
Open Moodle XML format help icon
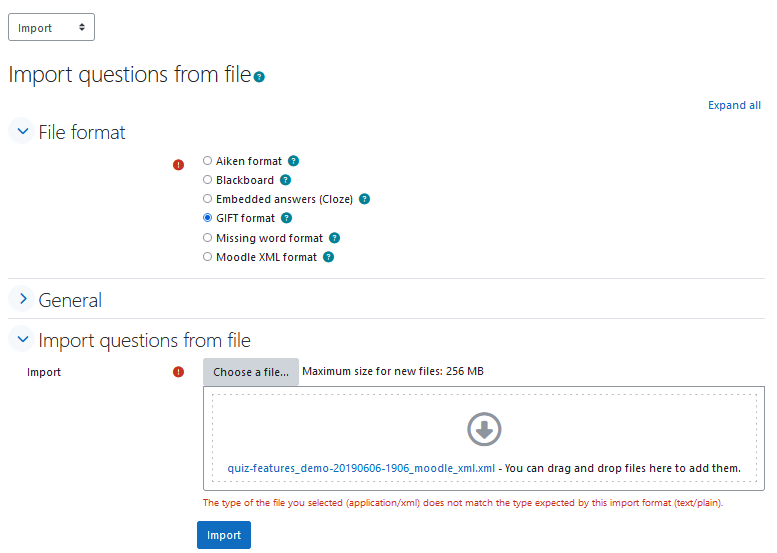[329, 257]
